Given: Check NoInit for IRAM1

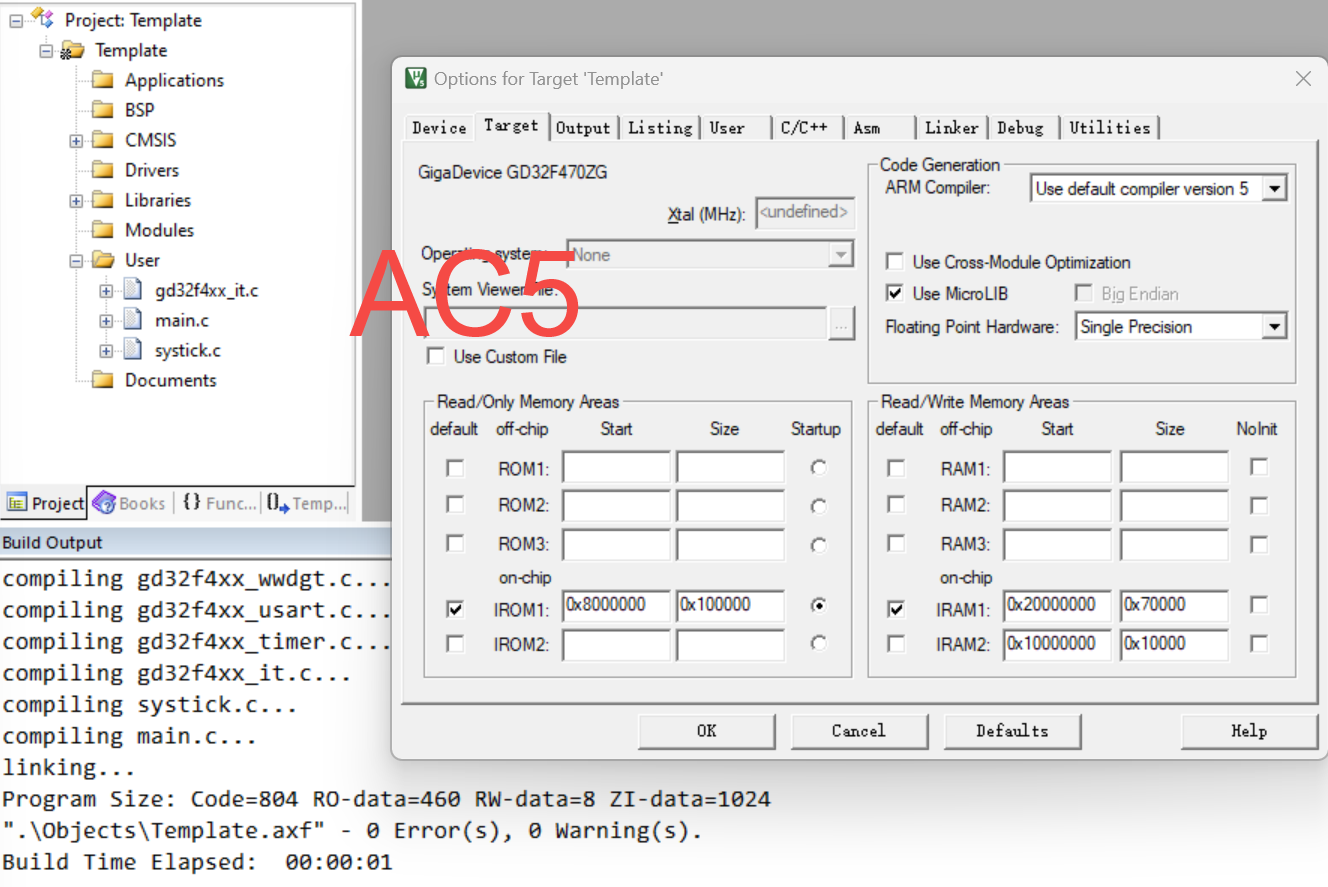Looking at the screenshot, I should pyautogui.click(x=1259, y=605).
